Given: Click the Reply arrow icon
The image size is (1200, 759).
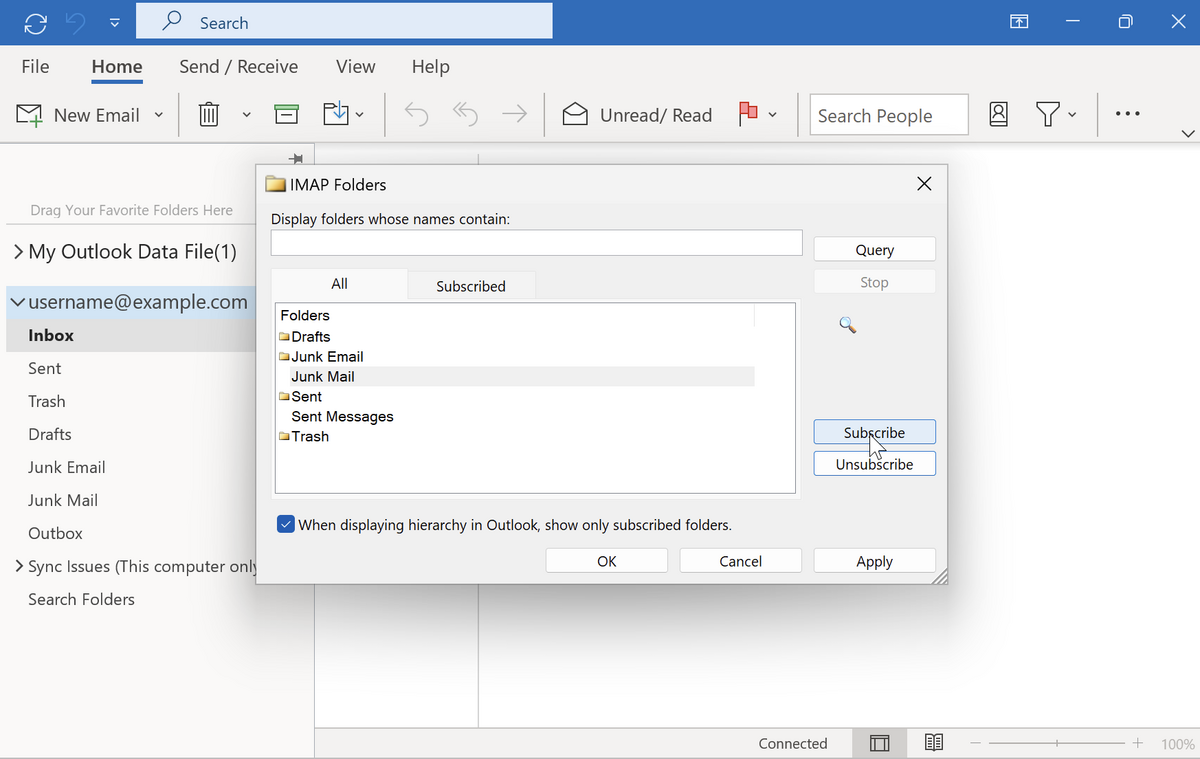Looking at the screenshot, I should tap(416, 115).
